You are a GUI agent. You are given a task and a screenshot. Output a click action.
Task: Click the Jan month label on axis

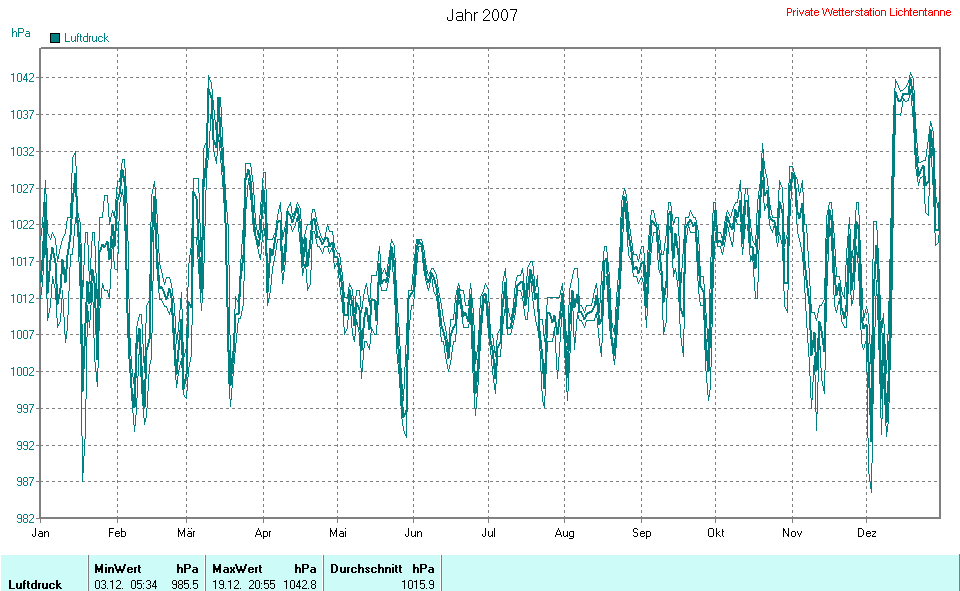pos(41,533)
